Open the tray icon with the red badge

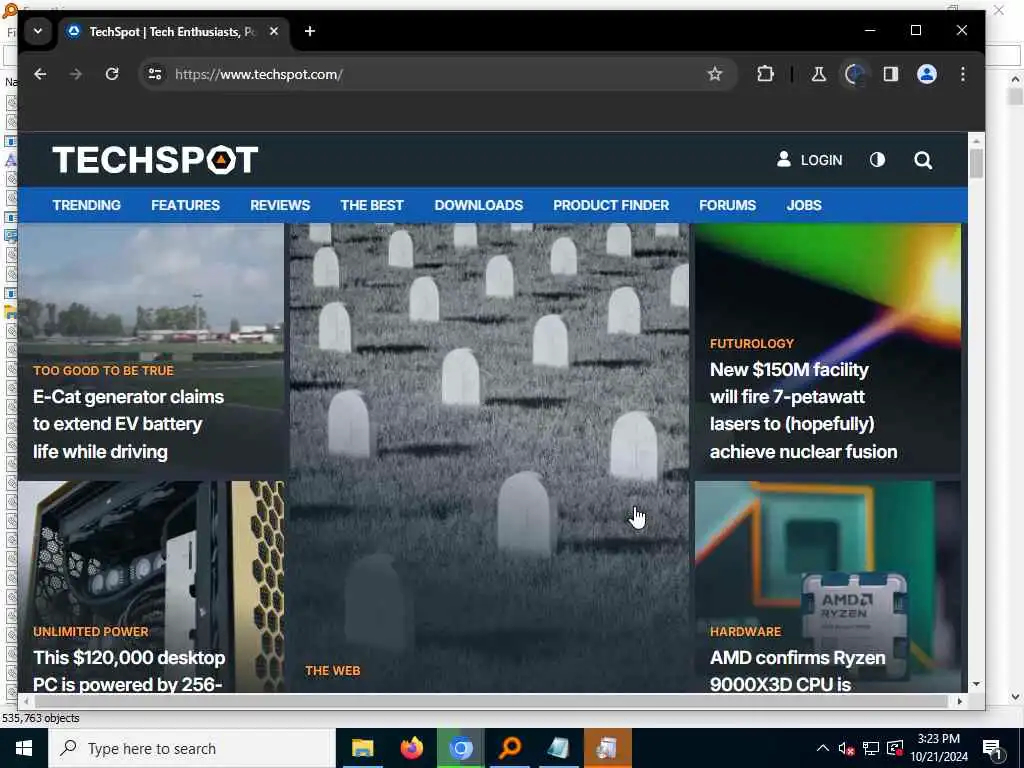(895, 748)
